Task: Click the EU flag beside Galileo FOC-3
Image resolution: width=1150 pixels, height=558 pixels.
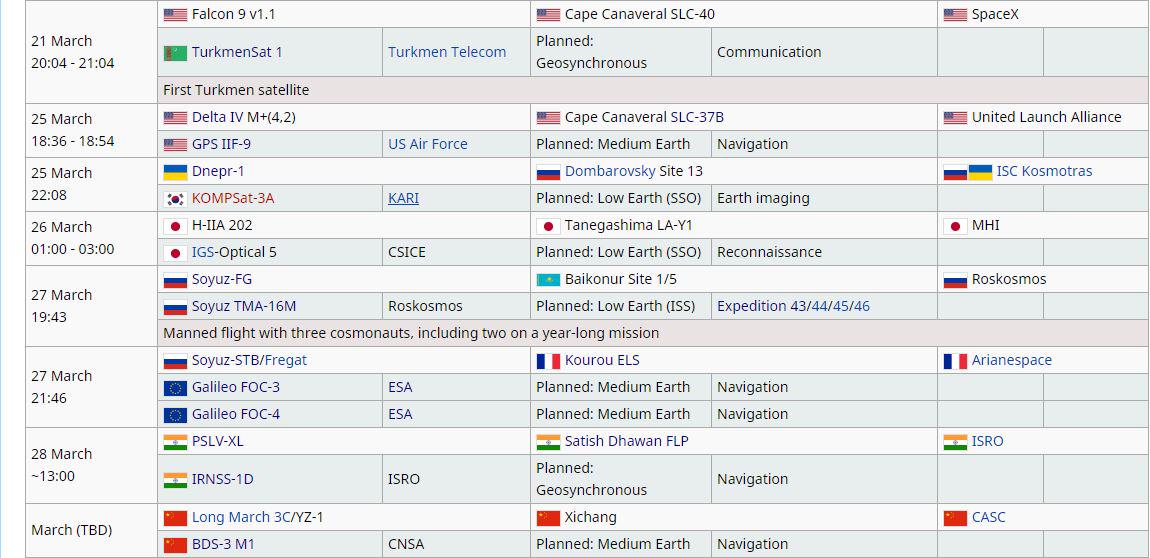Action: 175,388
